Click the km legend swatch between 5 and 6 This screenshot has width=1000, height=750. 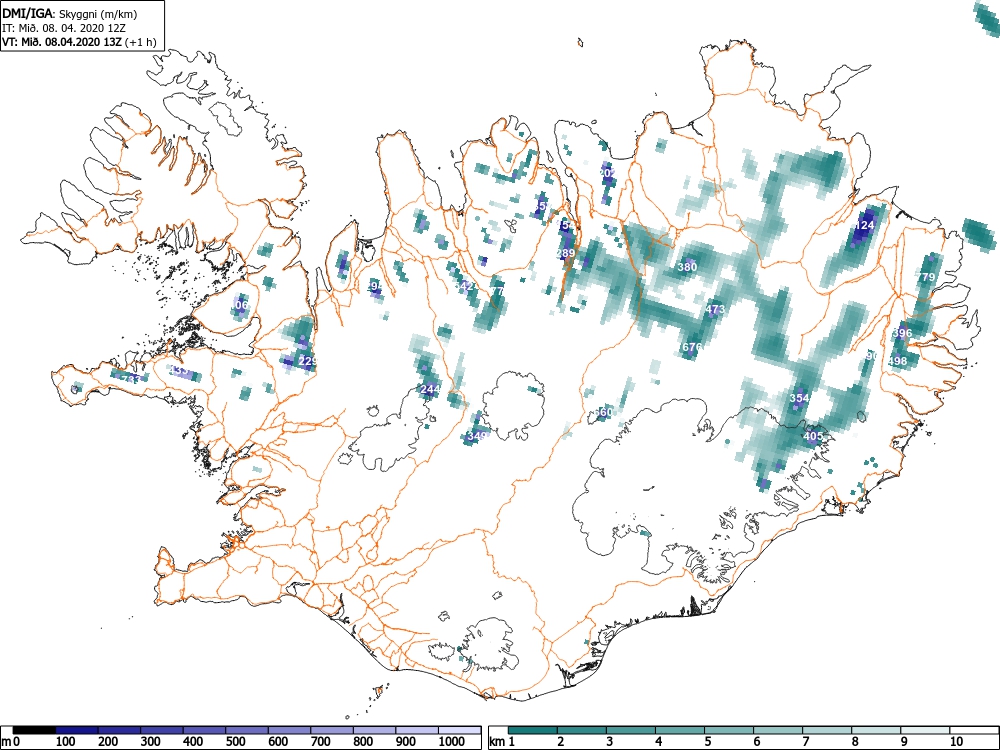click(x=729, y=730)
